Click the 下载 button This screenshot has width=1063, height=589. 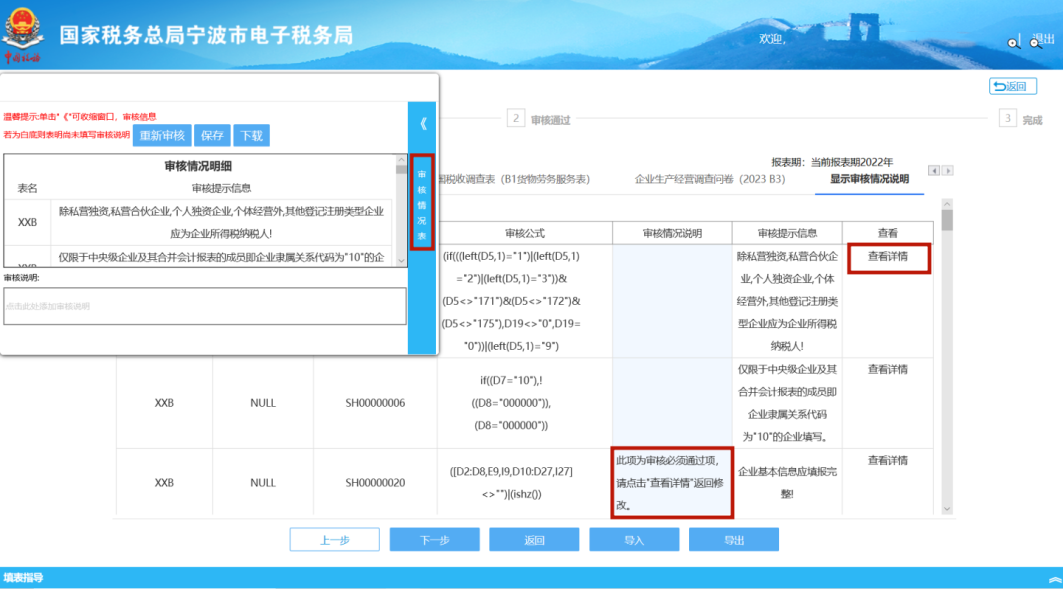(251, 136)
